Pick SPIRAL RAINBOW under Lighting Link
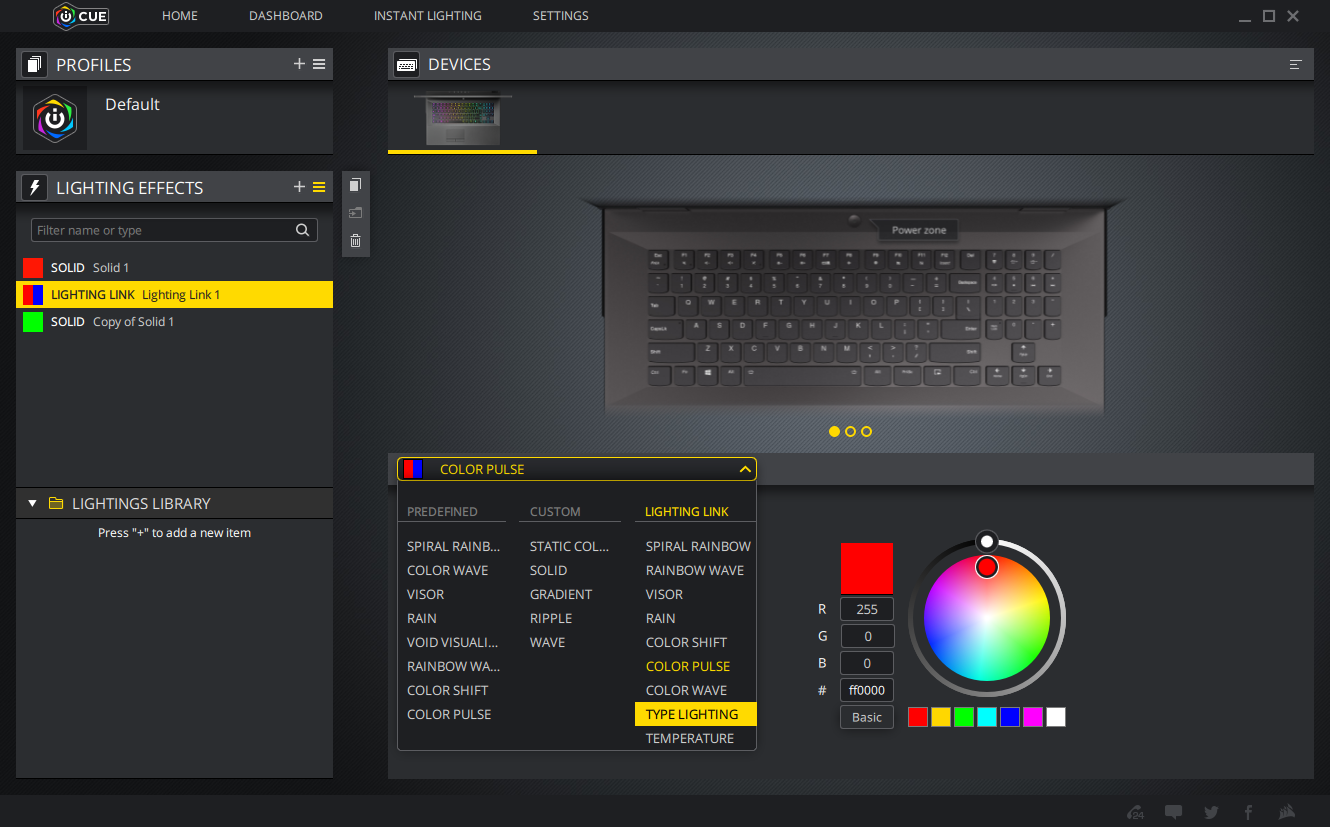 tap(696, 546)
